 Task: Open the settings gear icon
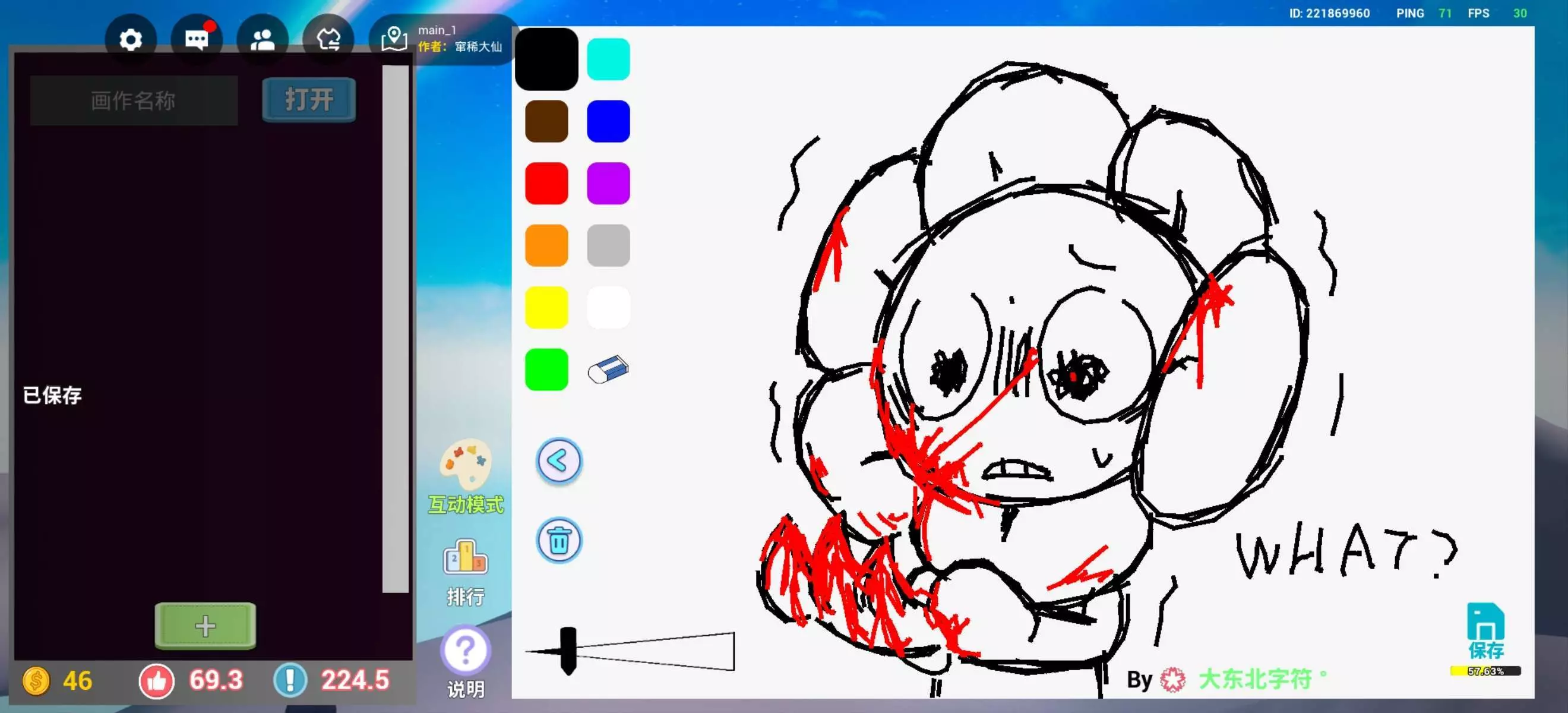pos(130,40)
